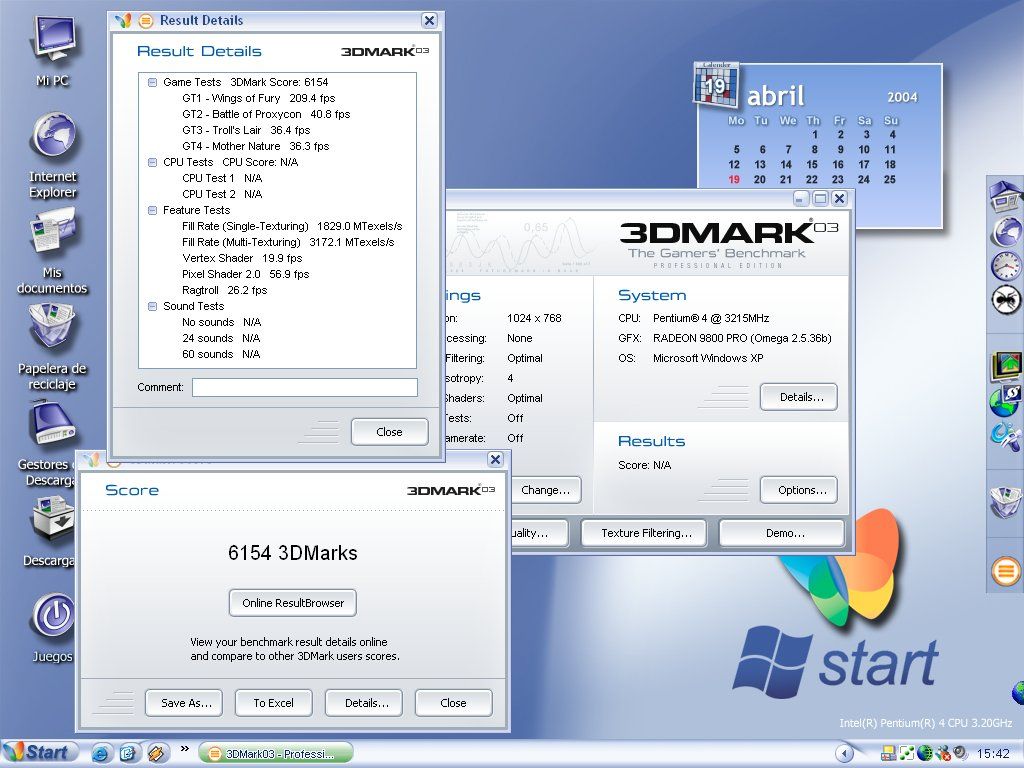Open Juegos power-button desktop icon
This screenshot has height=768, width=1024.
click(52, 616)
